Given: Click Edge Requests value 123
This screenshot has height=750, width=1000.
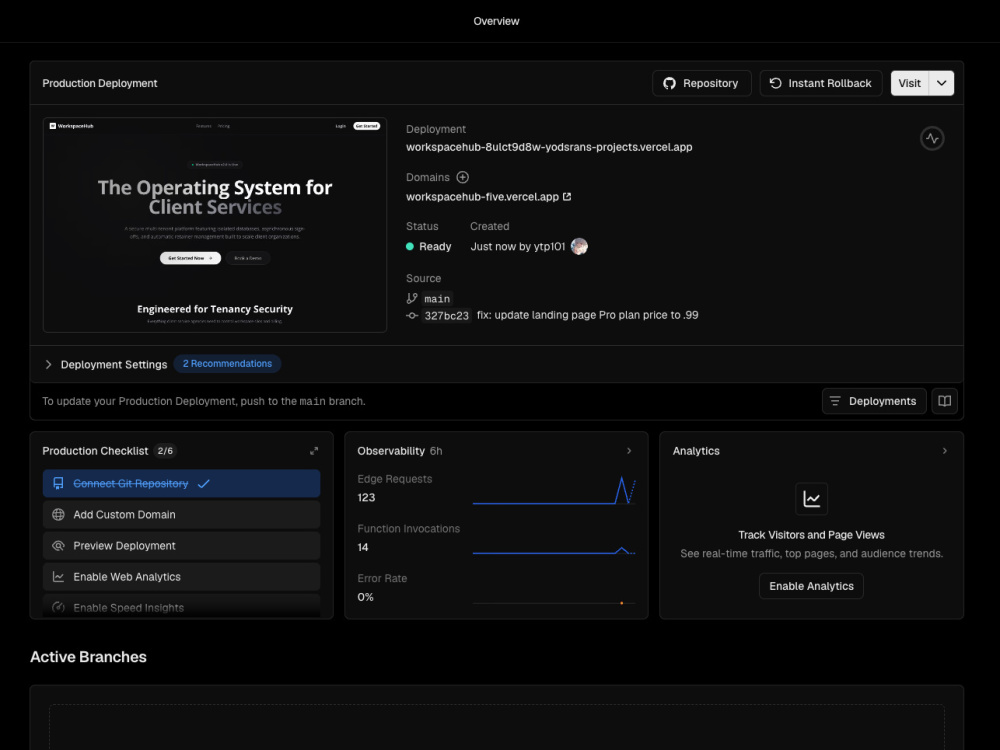Looking at the screenshot, I should (366, 497).
